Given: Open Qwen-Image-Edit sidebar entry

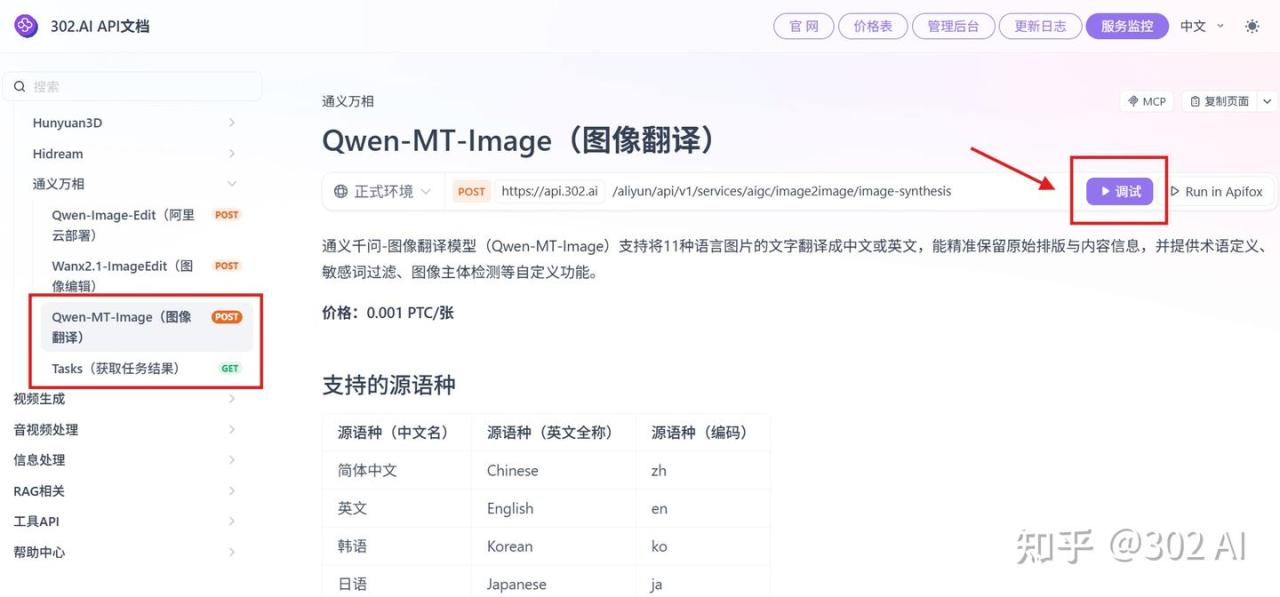Looking at the screenshot, I should [x=123, y=224].
